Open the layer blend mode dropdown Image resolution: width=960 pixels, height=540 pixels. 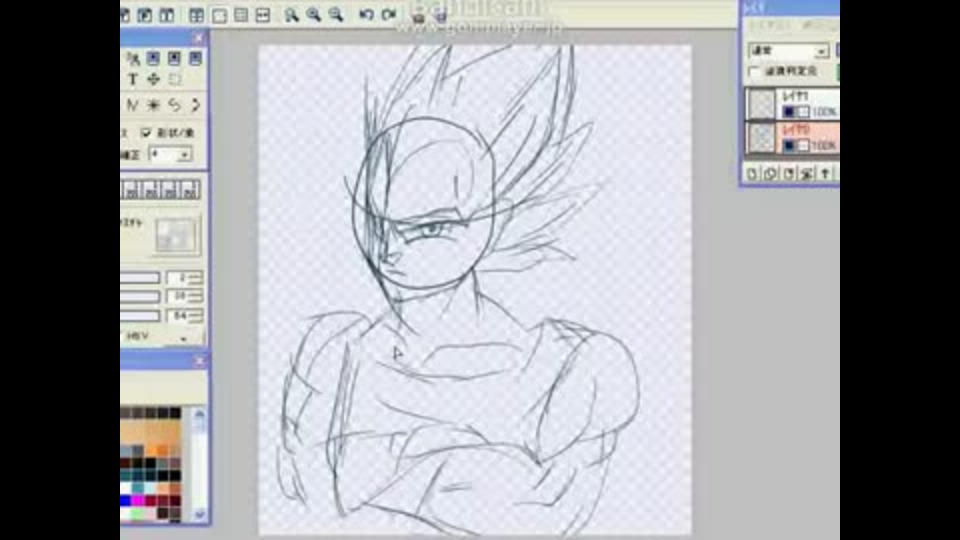tap(789, 51)
